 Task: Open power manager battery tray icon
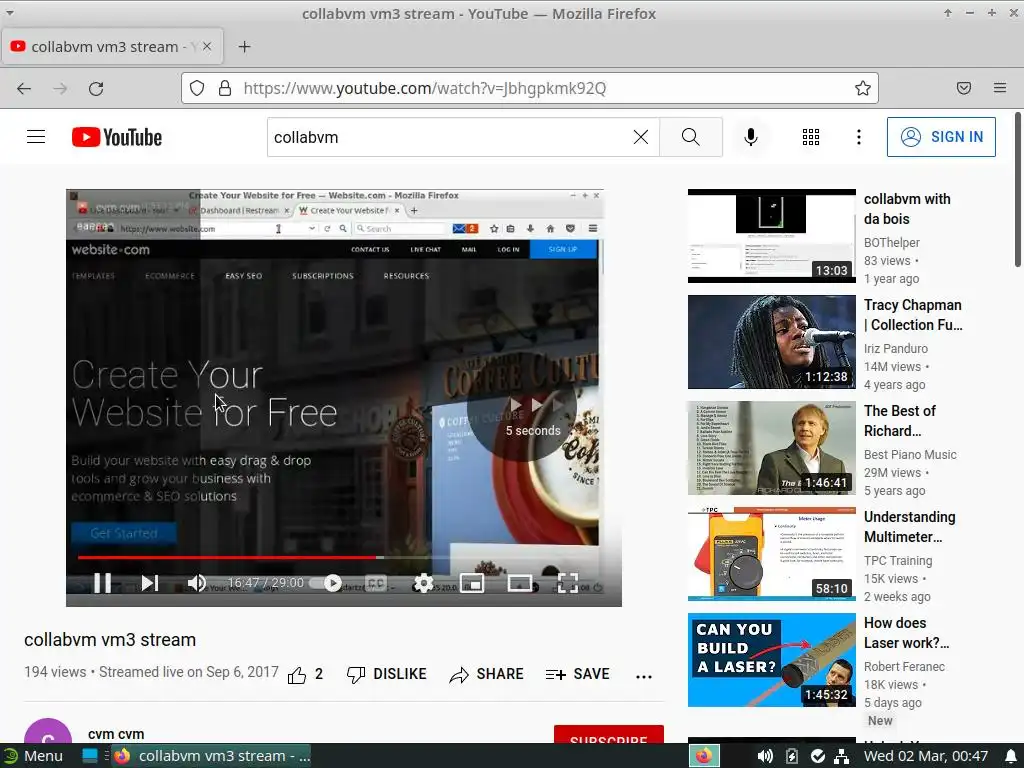point(791,756)
